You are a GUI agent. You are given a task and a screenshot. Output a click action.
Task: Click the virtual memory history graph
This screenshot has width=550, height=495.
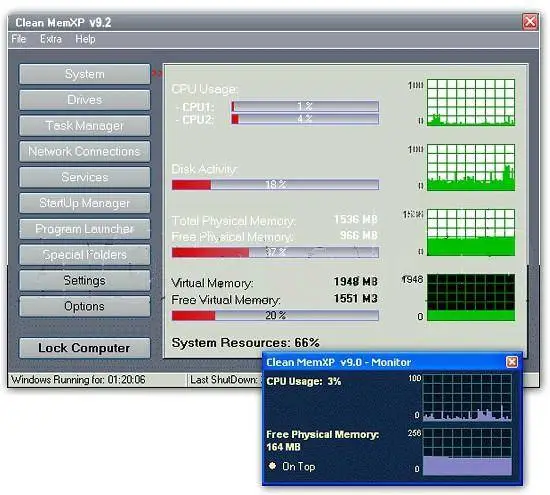(471, 297)
